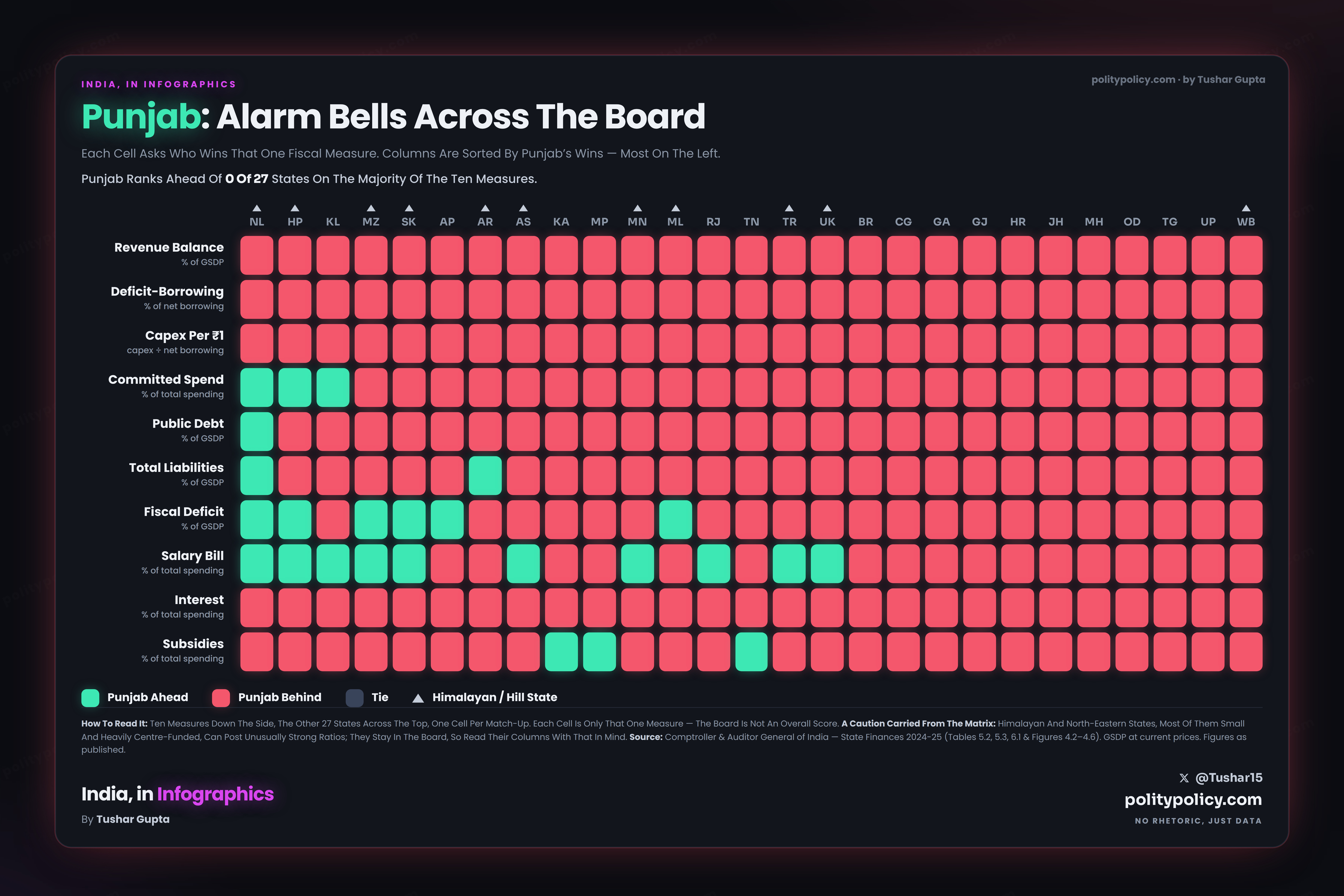Select the green Subsidies cell under TN
Screen dimensions: 1344x896
tap(752, 651)
